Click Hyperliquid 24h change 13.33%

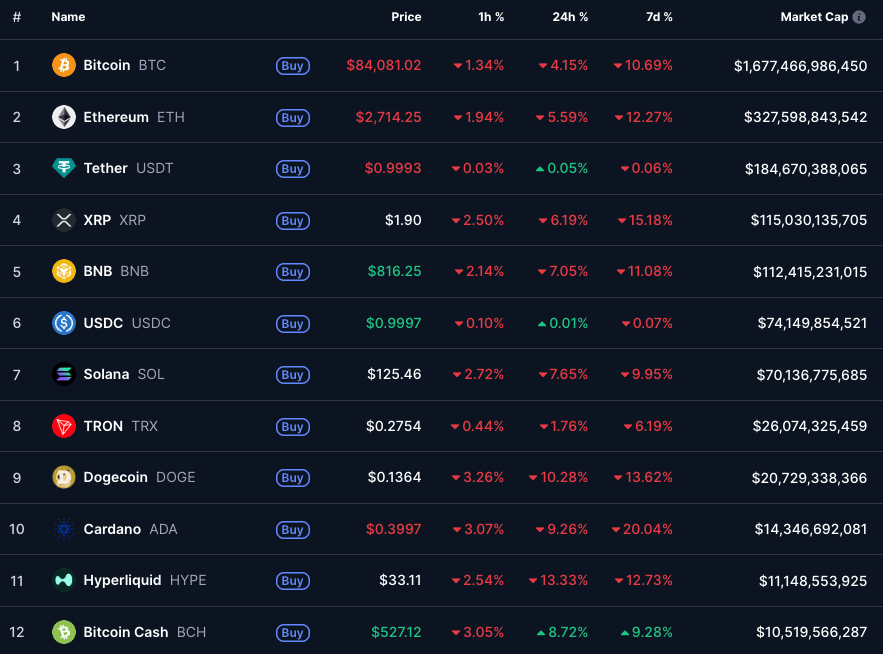[558, 580]
